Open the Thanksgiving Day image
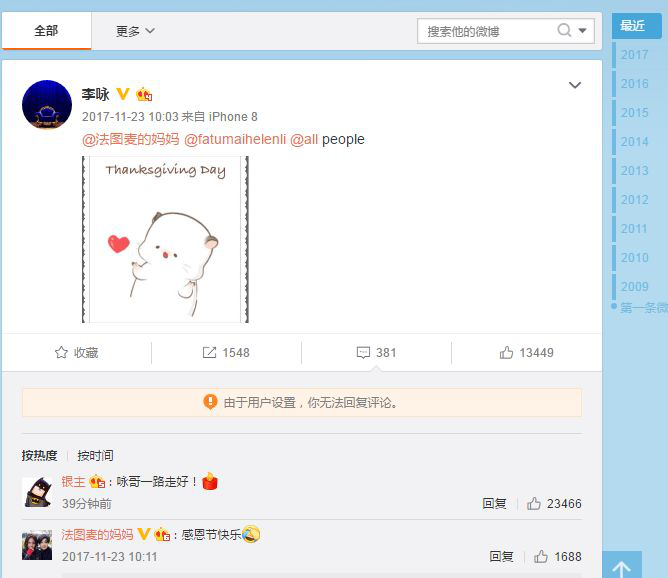This screenshot has width=668, height=578. click(x=165, y=239)
